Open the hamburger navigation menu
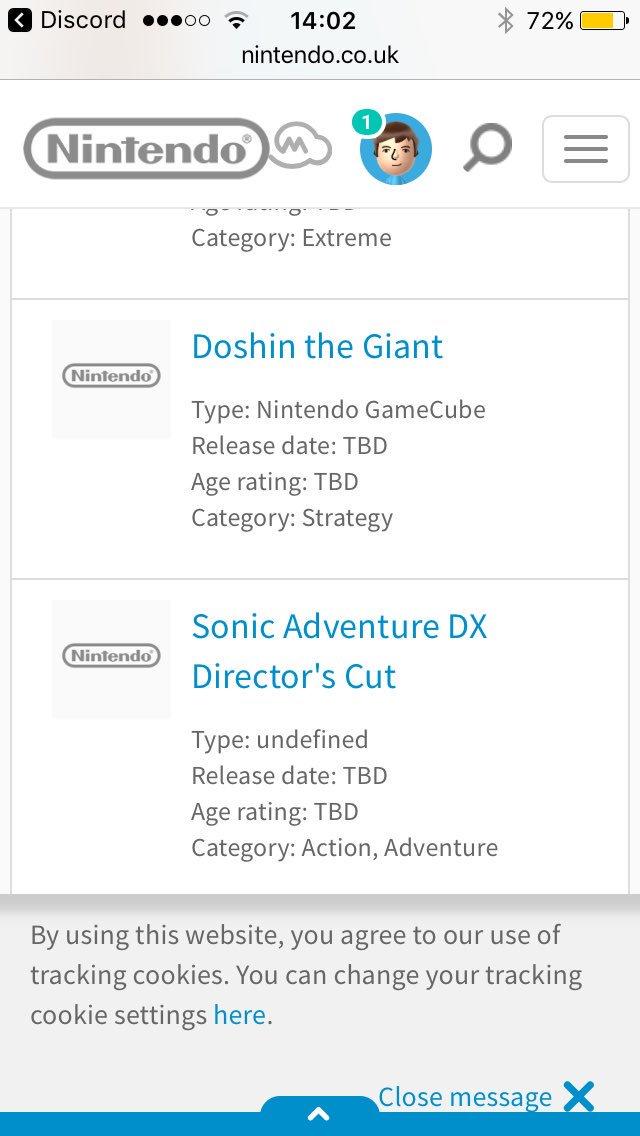 click(x=586, y=147)
